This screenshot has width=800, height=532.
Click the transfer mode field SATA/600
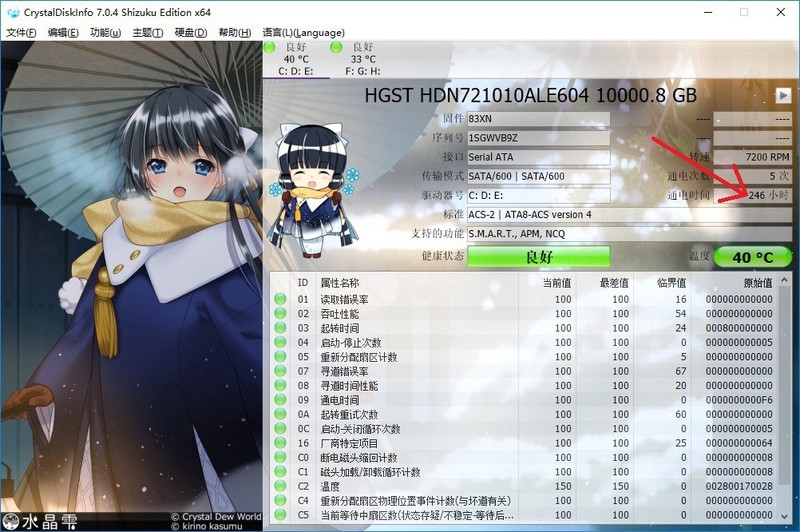click(x=539, y=176)
